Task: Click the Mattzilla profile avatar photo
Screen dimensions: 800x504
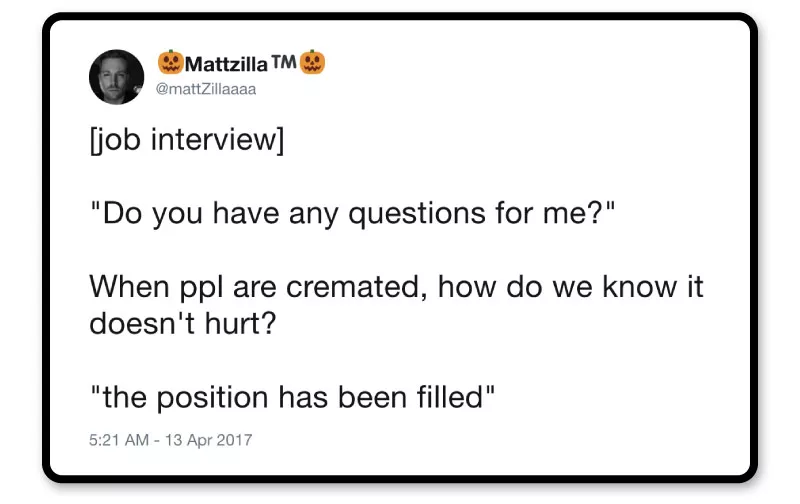Action: pos(117,76)
